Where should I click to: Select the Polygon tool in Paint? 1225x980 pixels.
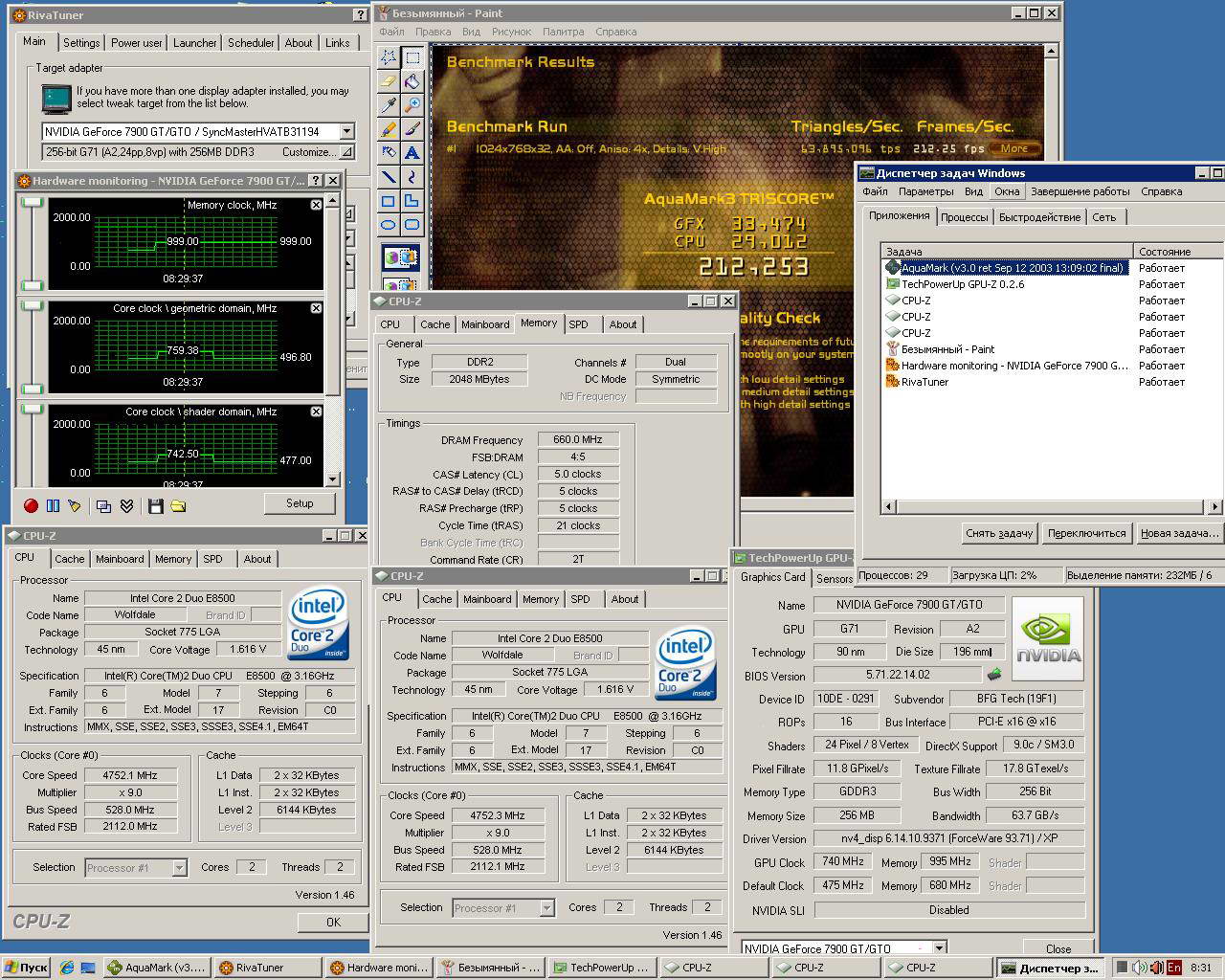412,201
